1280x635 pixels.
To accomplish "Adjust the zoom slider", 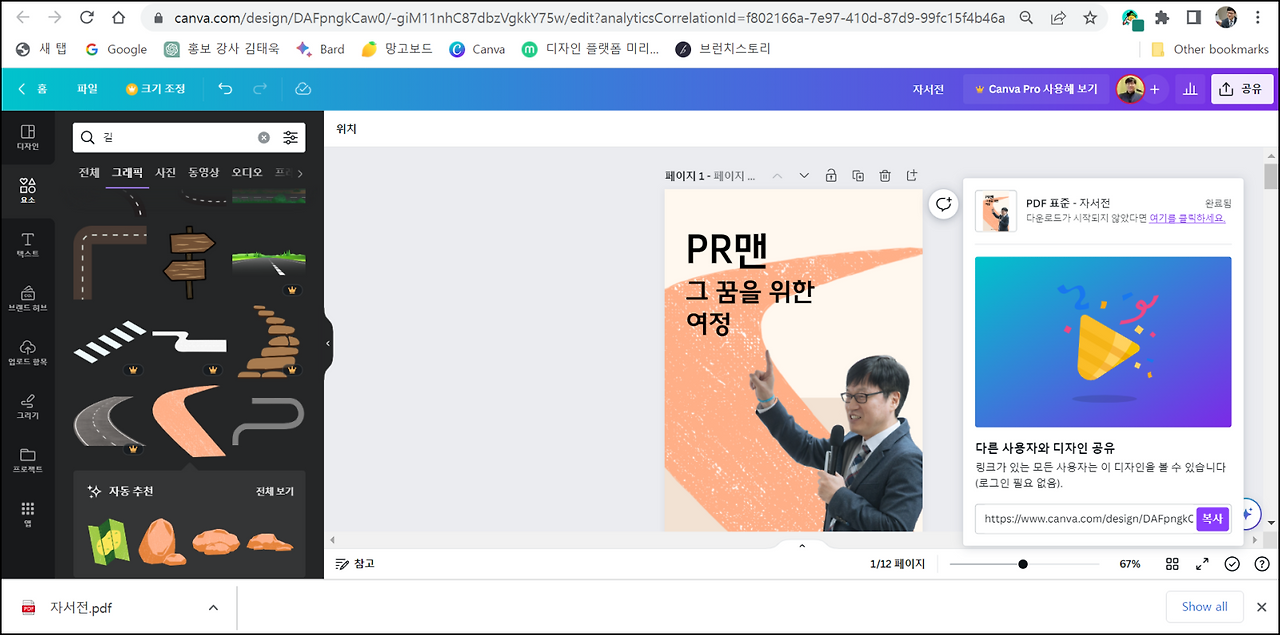I will pos(1022,563).
